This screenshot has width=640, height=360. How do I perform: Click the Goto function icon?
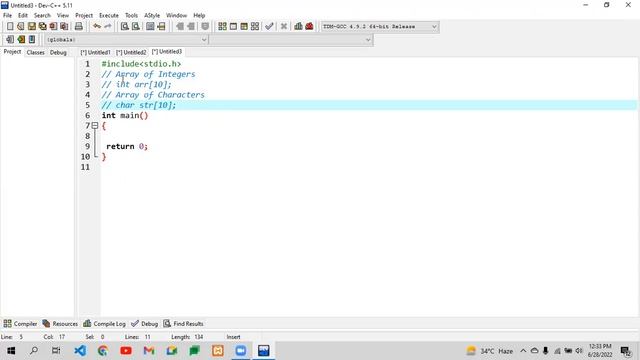150,27
